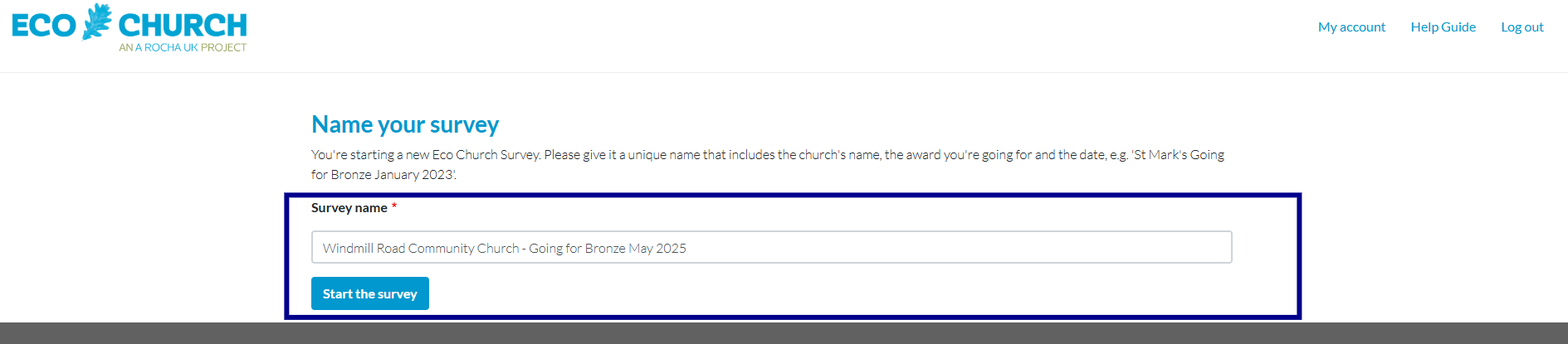Screen dimensions: 1568x344
Task: Click the red required asterisk
Action: coord(394,206)
